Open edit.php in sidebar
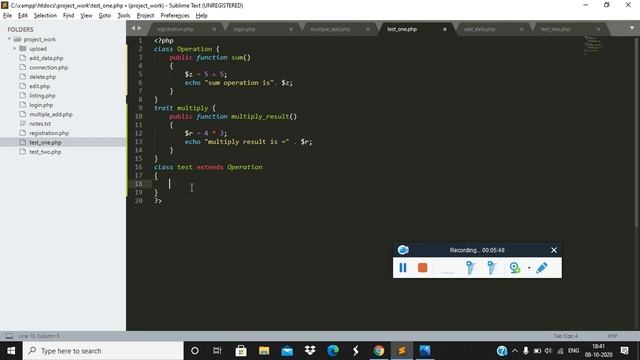The image size is (640, 360). click(x=40, y=86)
